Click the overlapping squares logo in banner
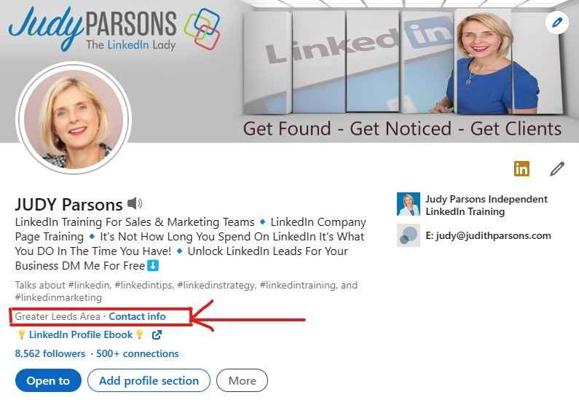The width and height of the screenshot is (579, 400). [x=202, y=29]
